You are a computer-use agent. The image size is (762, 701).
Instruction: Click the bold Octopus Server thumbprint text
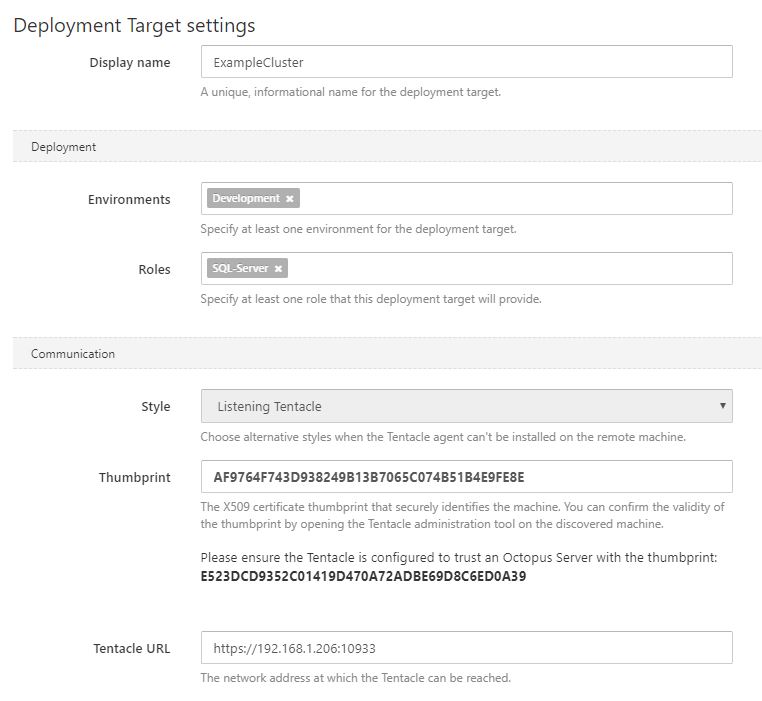click(x=363, y=576)
